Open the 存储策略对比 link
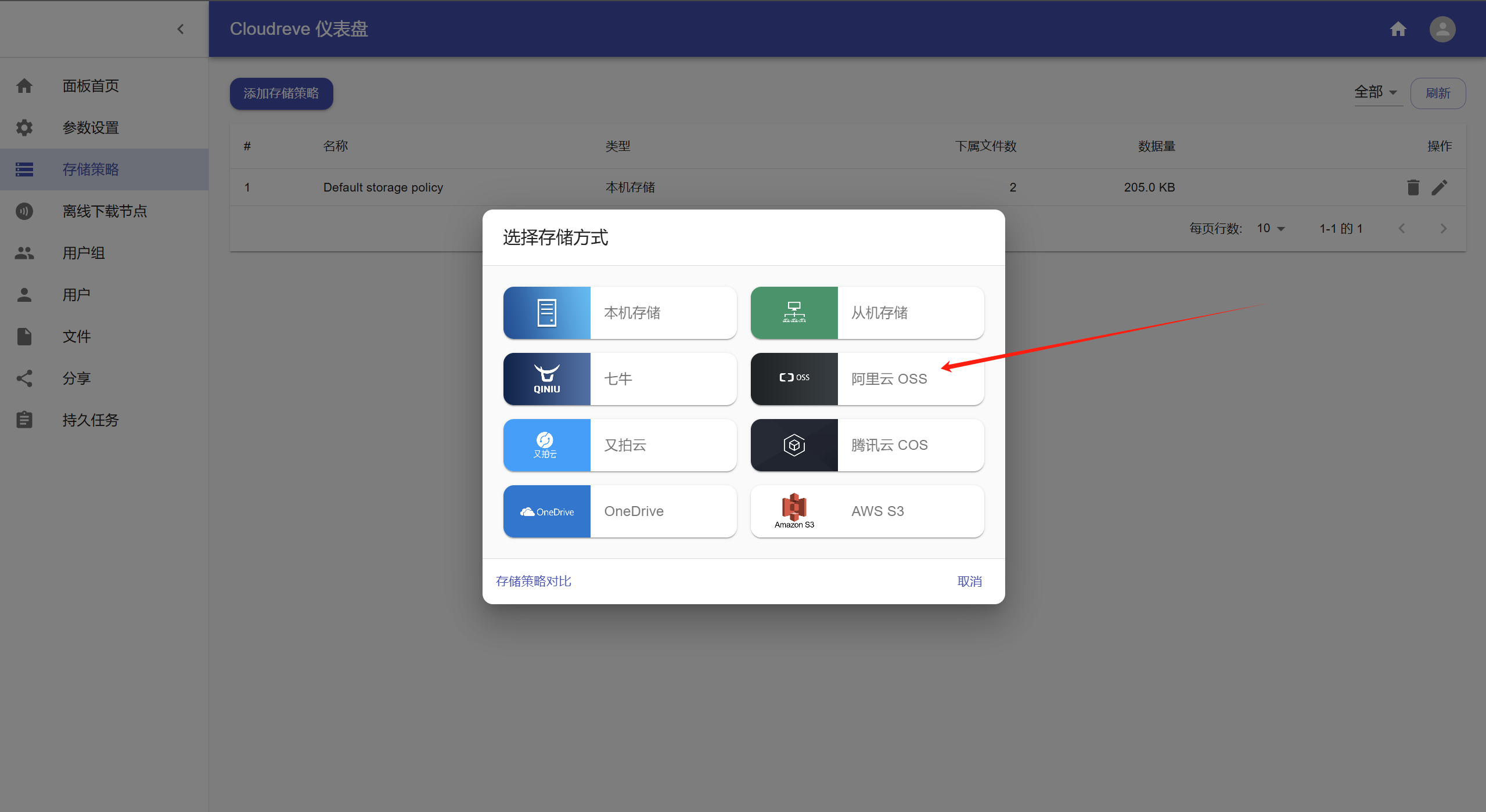1486x812 pixels. point(533,582)
